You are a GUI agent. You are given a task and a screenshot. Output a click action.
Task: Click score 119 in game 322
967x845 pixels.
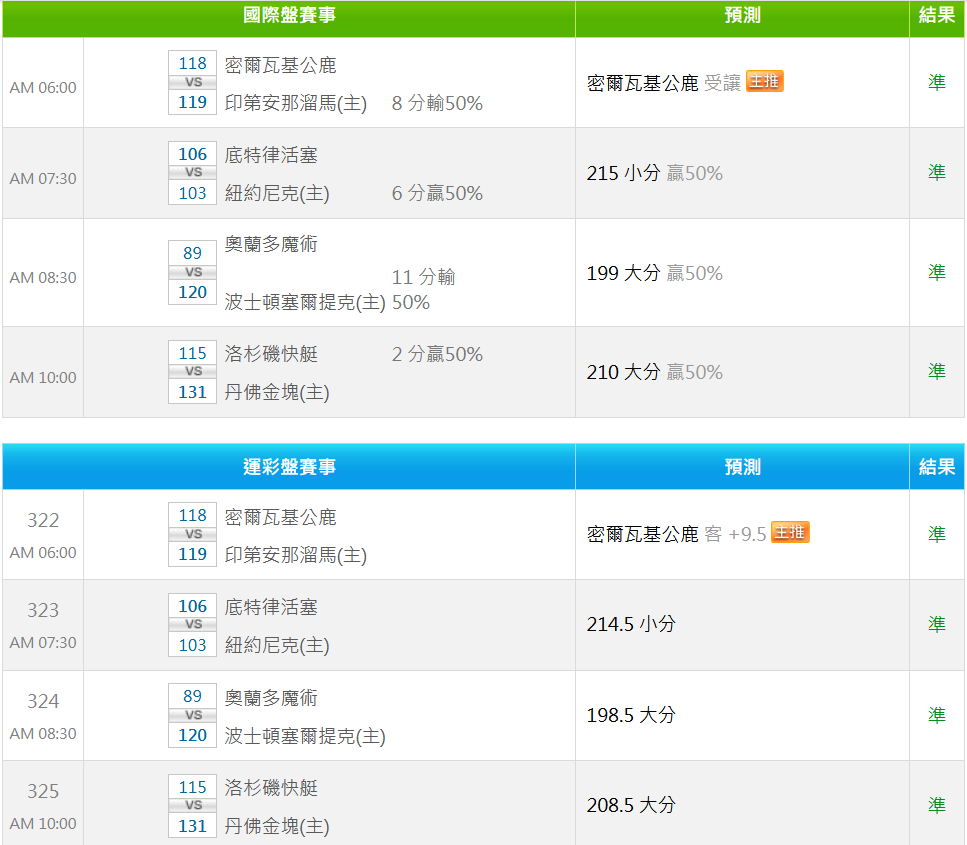(192, 554)
